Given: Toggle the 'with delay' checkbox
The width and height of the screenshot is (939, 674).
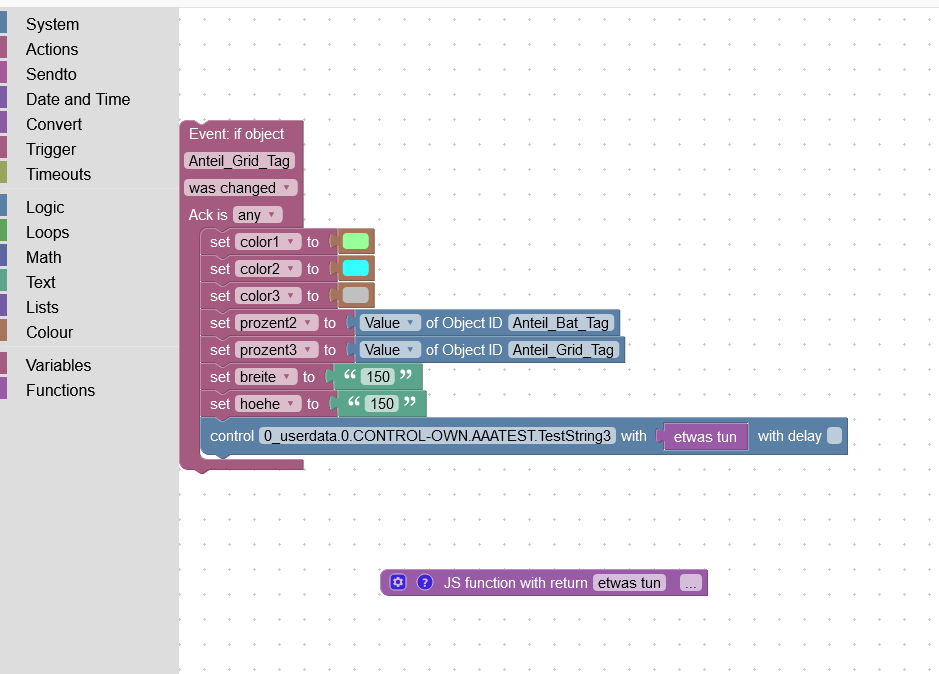Looking at the screenshot, I should pyautogui.click(x=834, y=436).
